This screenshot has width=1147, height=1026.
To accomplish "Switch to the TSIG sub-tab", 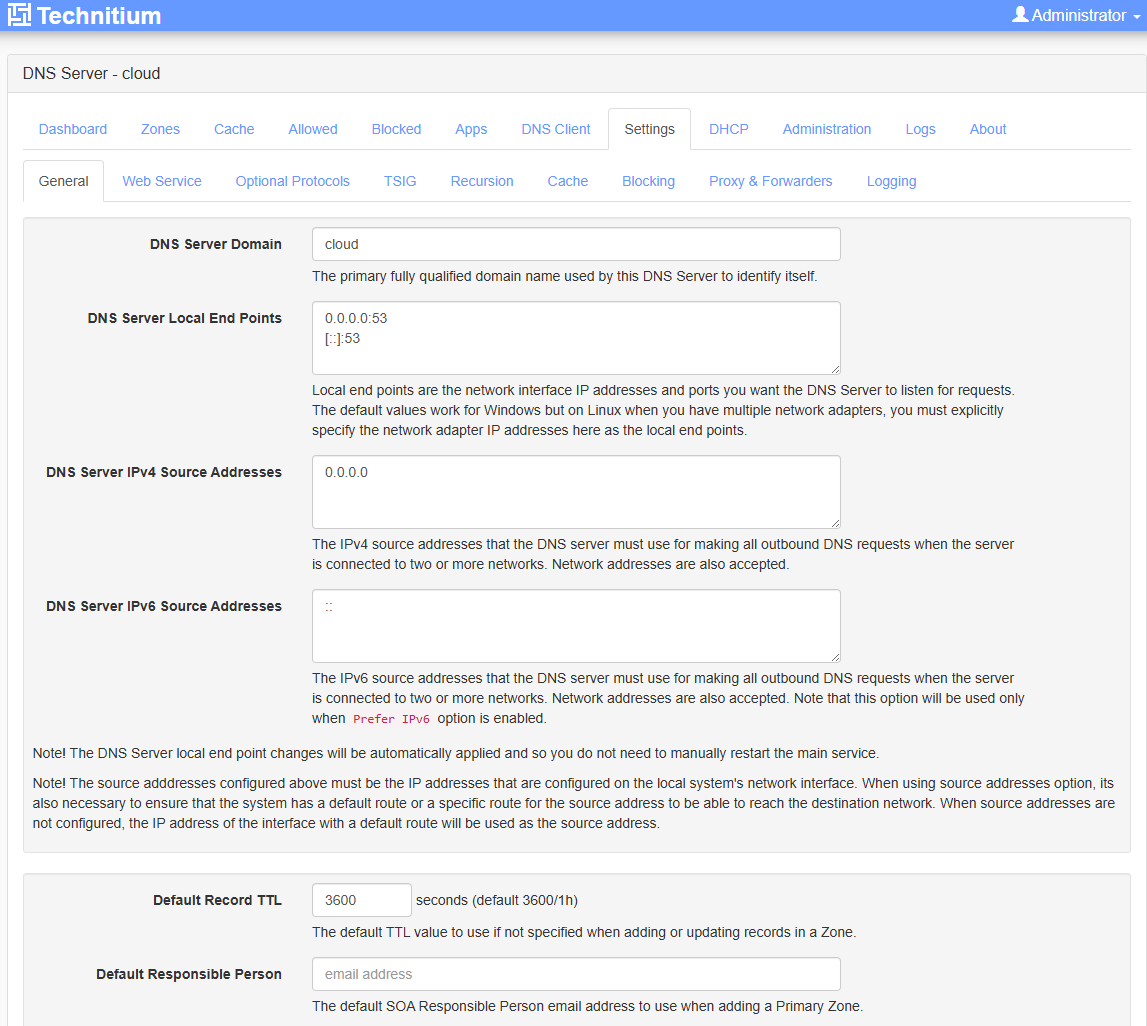I will coord(400,181).
